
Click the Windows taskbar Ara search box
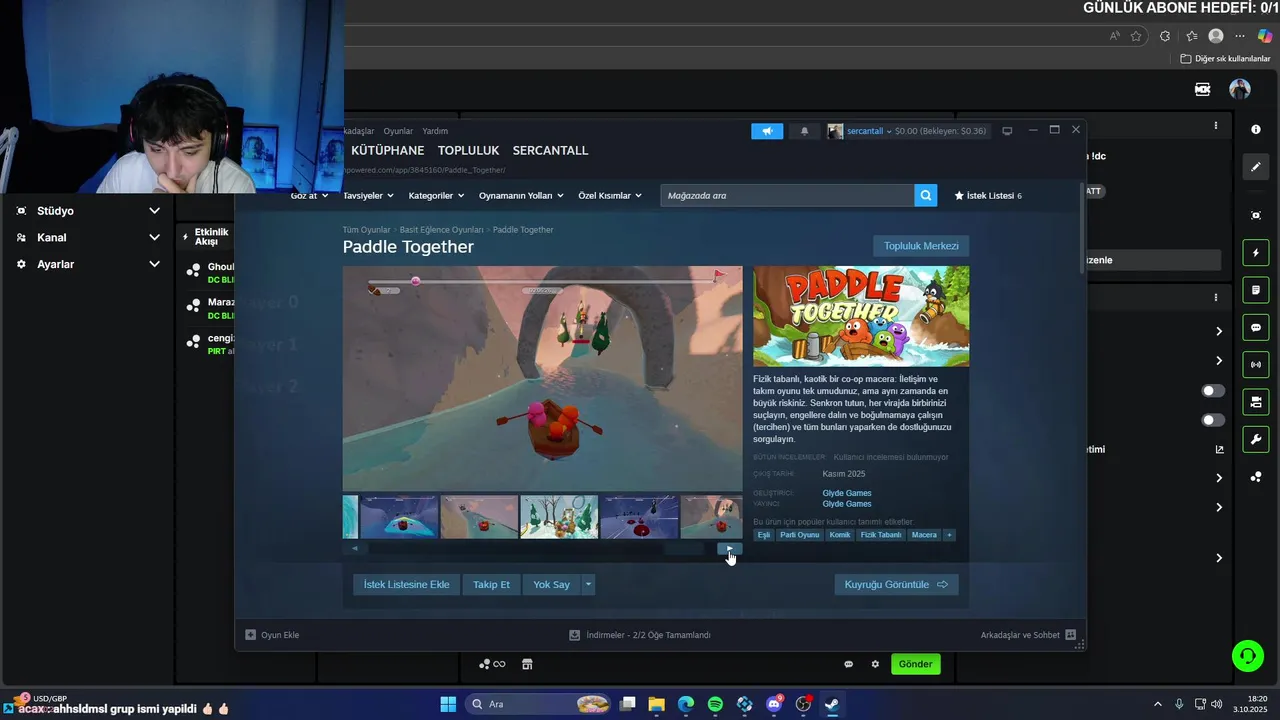(538, 704)
